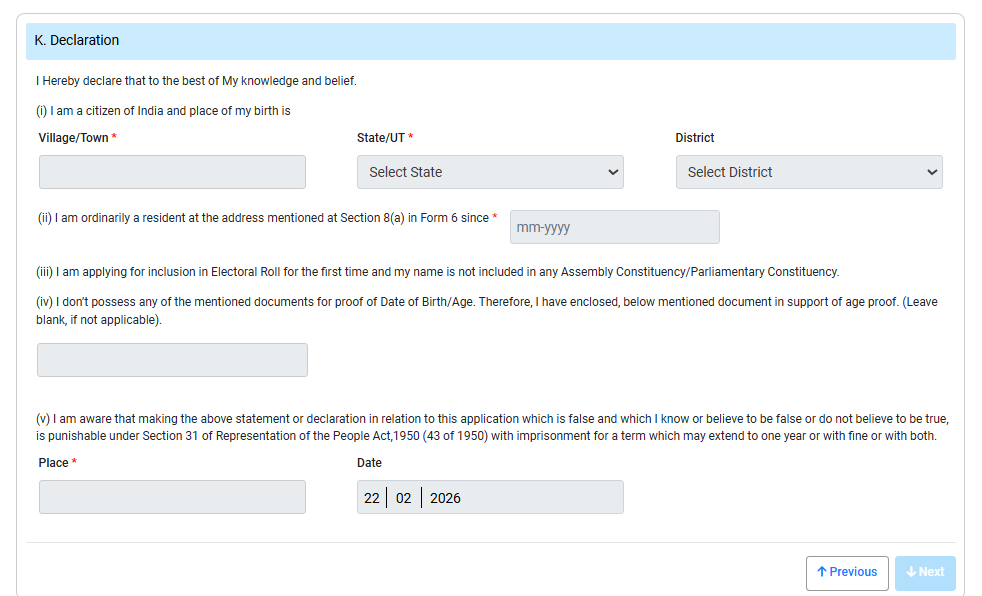Go to the Previous section

pos(847,573)
